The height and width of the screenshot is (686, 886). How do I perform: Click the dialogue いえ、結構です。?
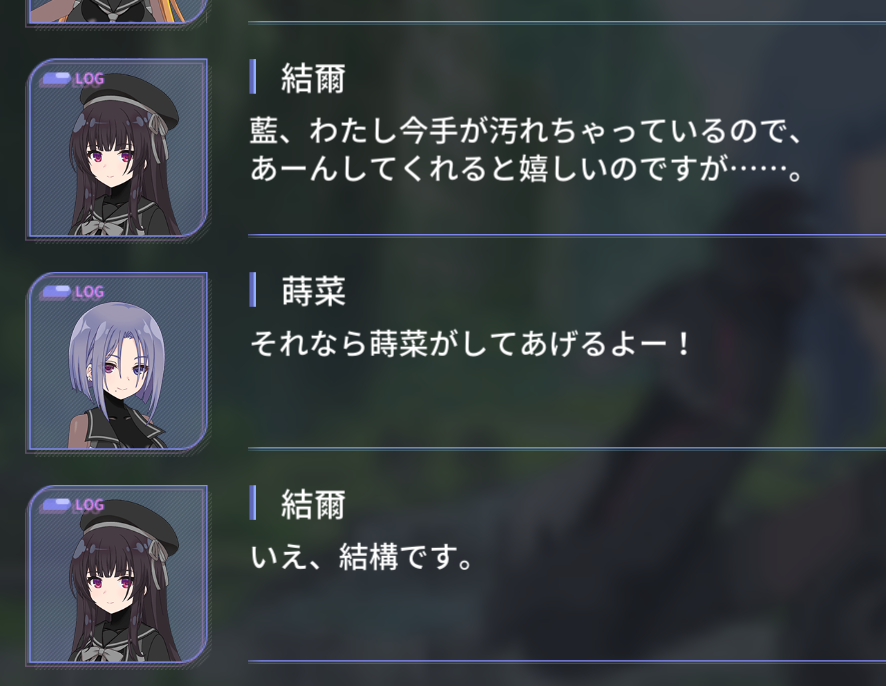[362, 557]
